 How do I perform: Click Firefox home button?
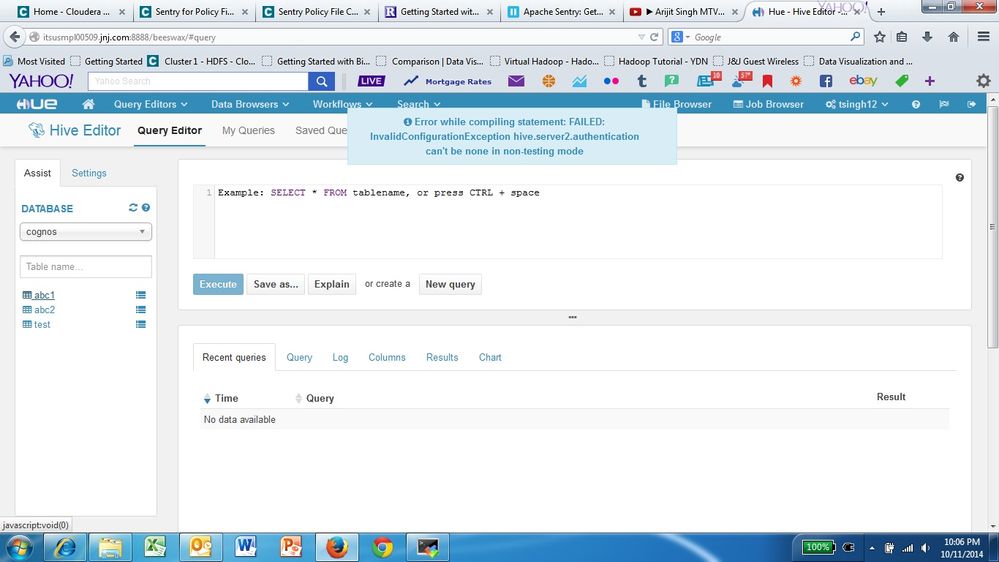coord(953,37)
